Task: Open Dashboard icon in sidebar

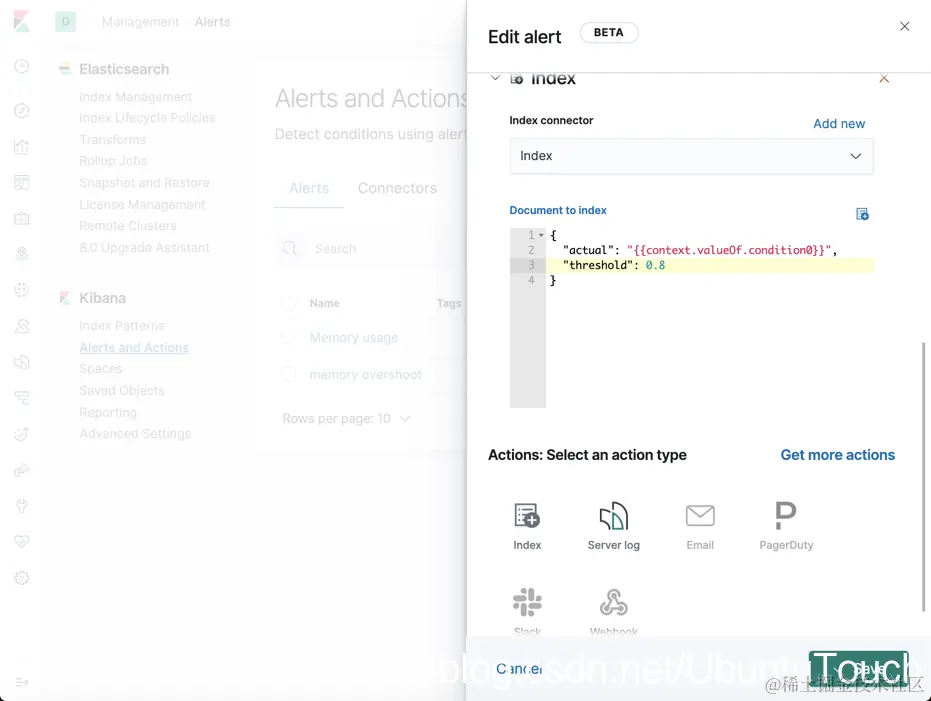Action: tap(21, 183)
